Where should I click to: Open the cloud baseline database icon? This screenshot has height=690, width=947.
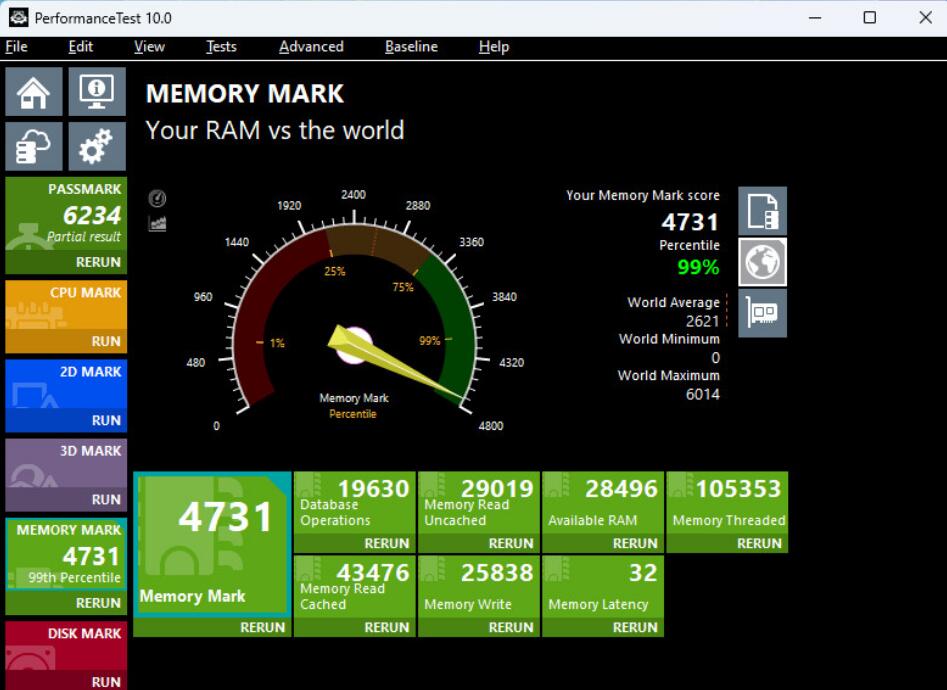pos(34,146)
